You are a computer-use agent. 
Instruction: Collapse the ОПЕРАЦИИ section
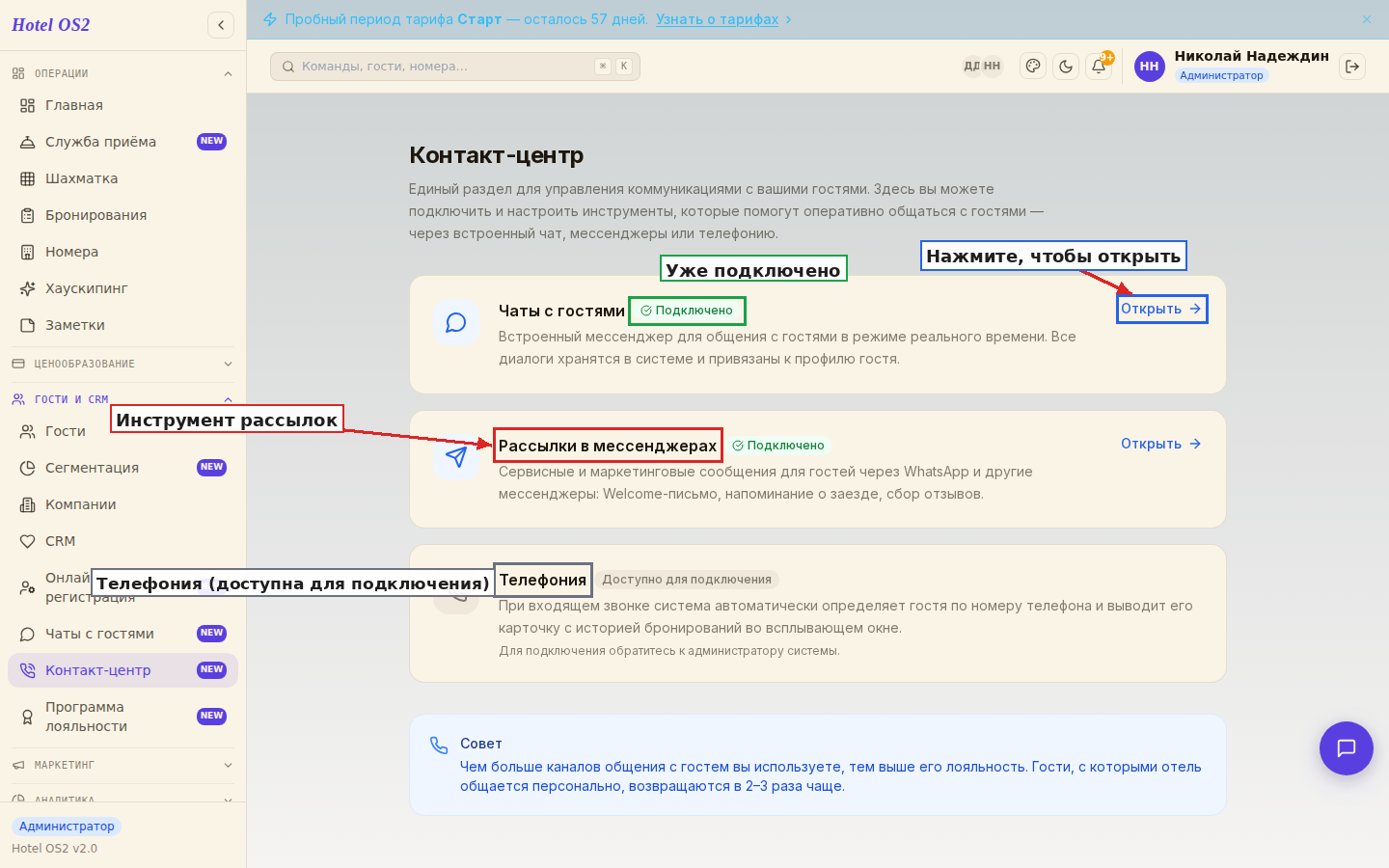pos(123,73)
